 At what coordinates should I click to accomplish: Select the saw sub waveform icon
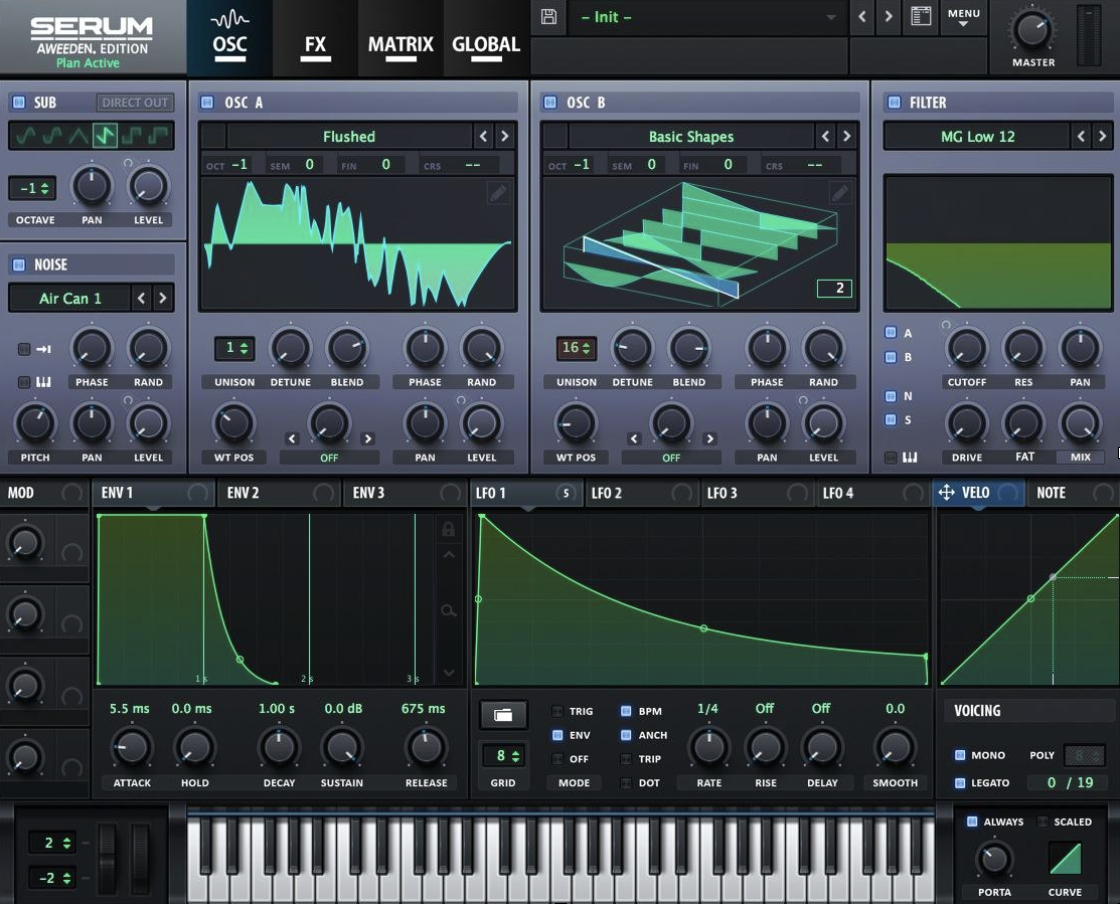coord(105,135)
